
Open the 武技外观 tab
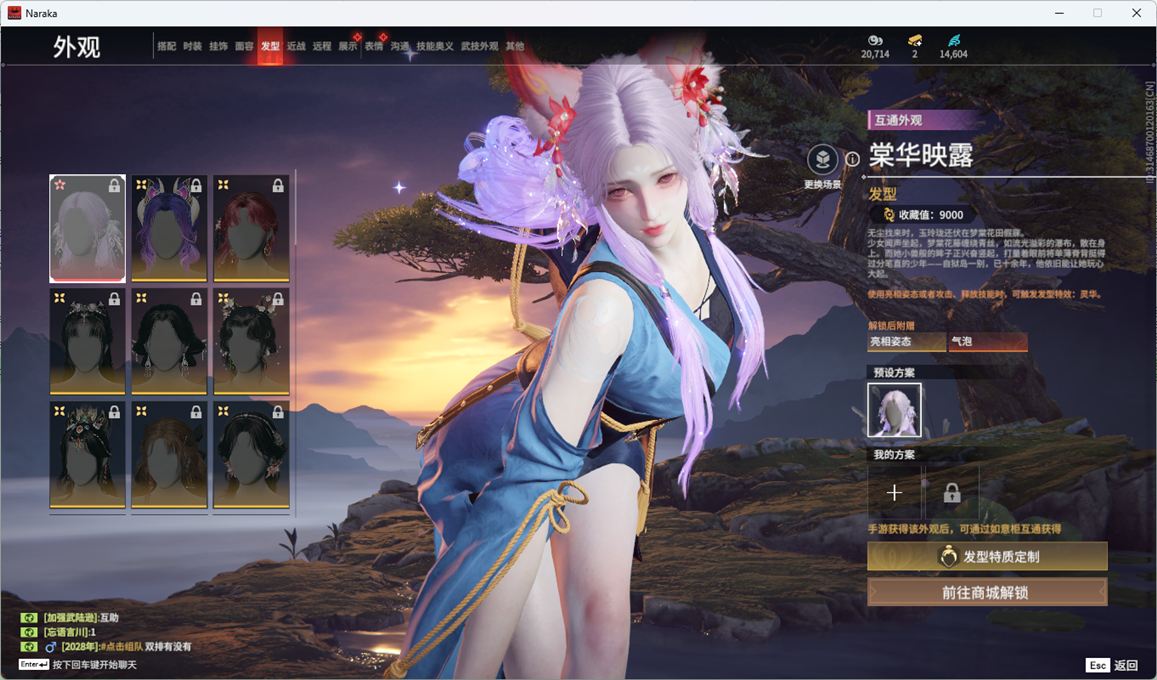coord(480,46)
